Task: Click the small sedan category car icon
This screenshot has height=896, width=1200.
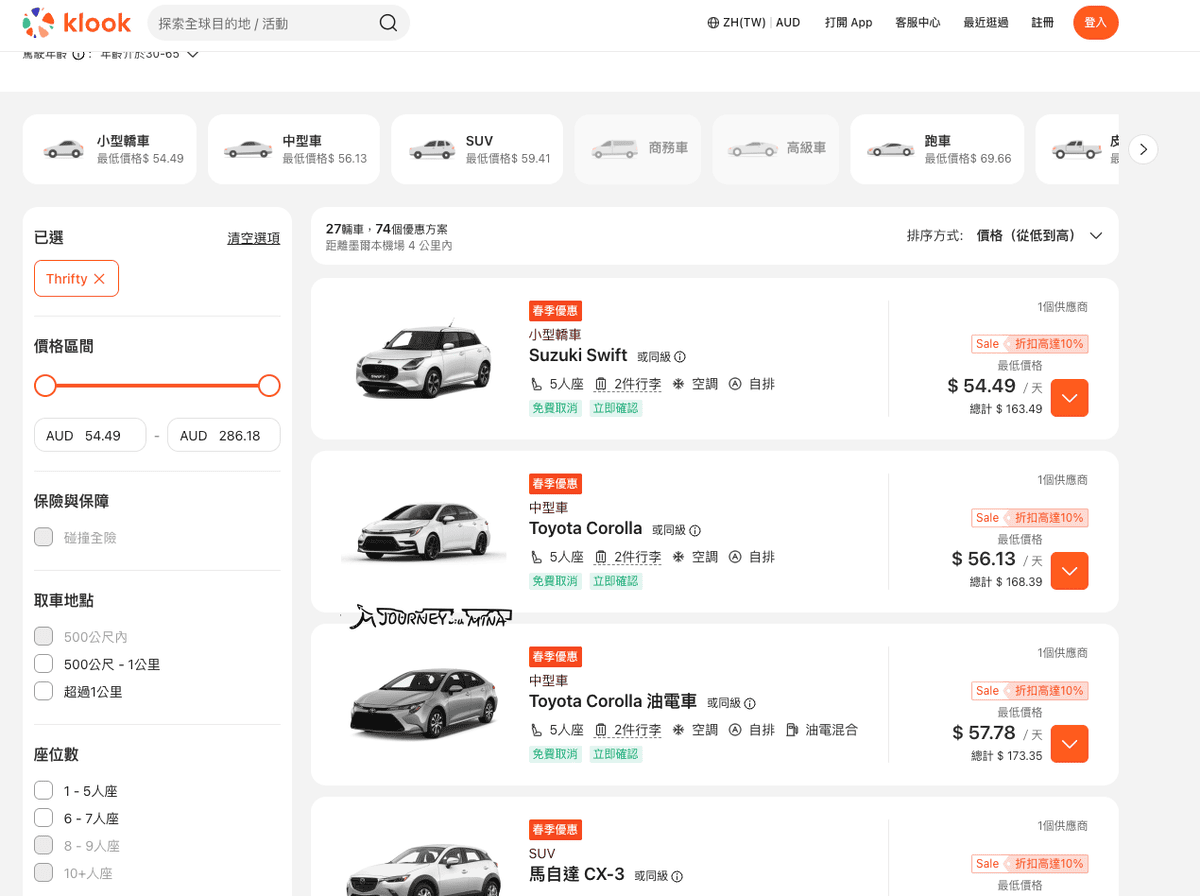Action: tap(64, 149)
